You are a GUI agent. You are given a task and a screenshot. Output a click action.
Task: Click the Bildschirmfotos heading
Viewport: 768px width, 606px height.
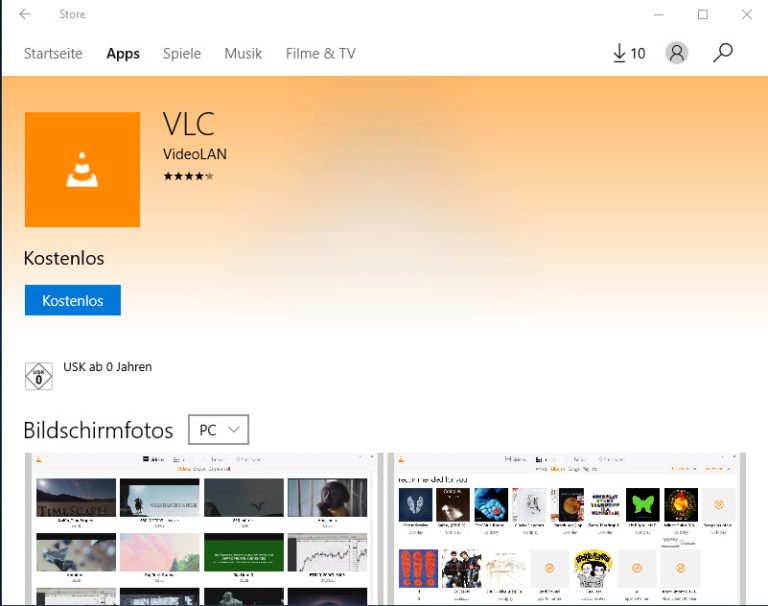pos(98,430)
